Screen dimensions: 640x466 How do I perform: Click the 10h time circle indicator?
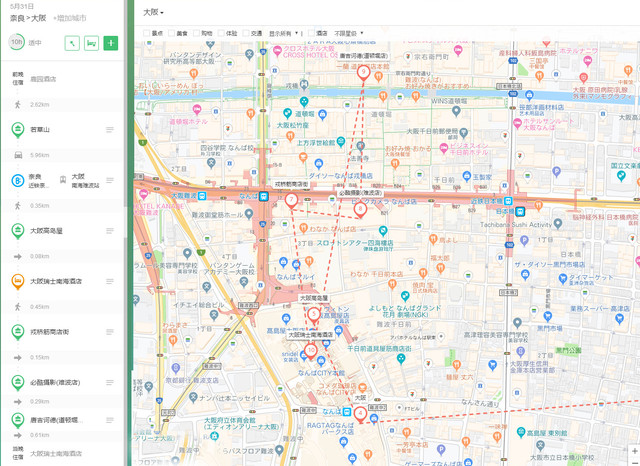[18, 43]
